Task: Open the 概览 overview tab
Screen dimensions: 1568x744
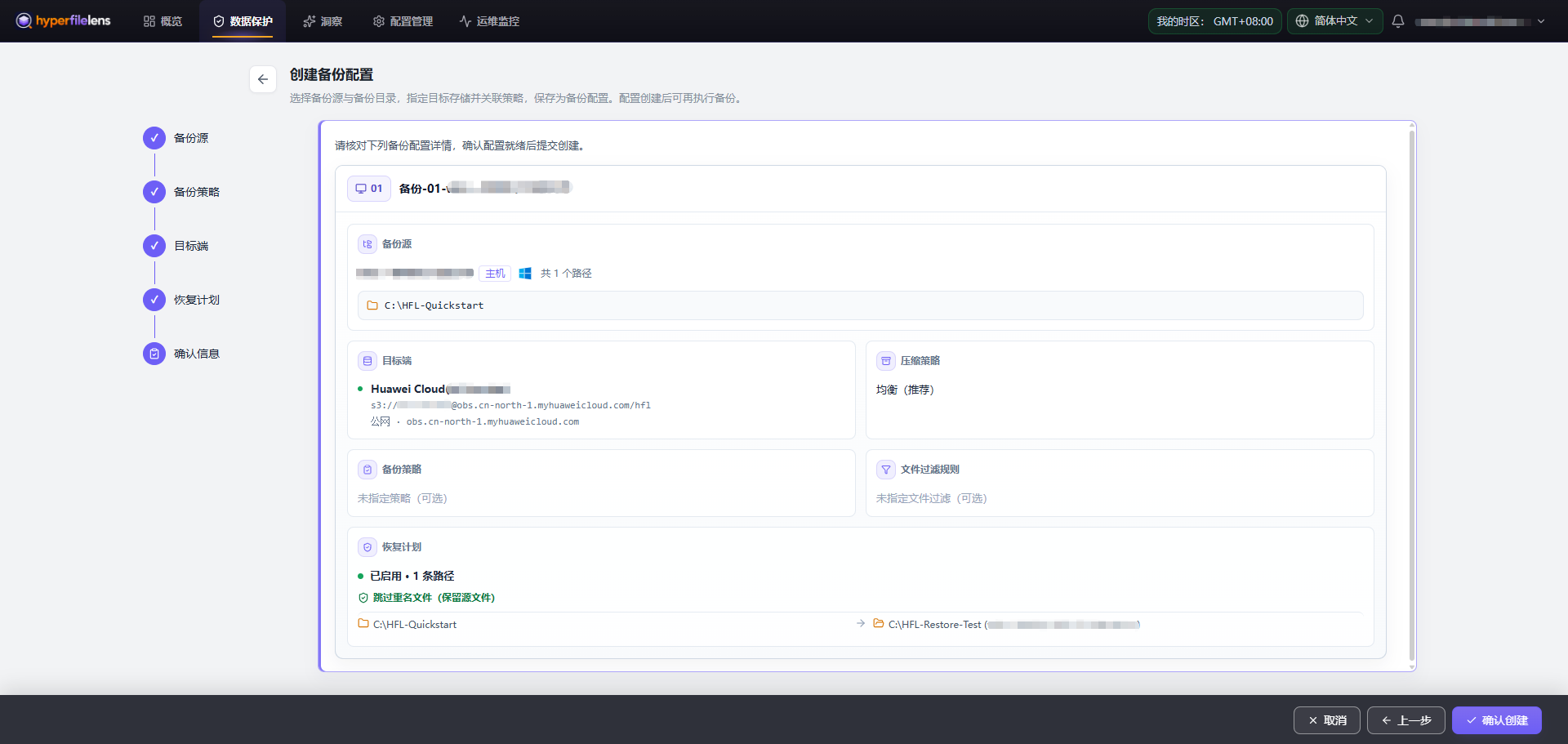Action: (163, 21)
